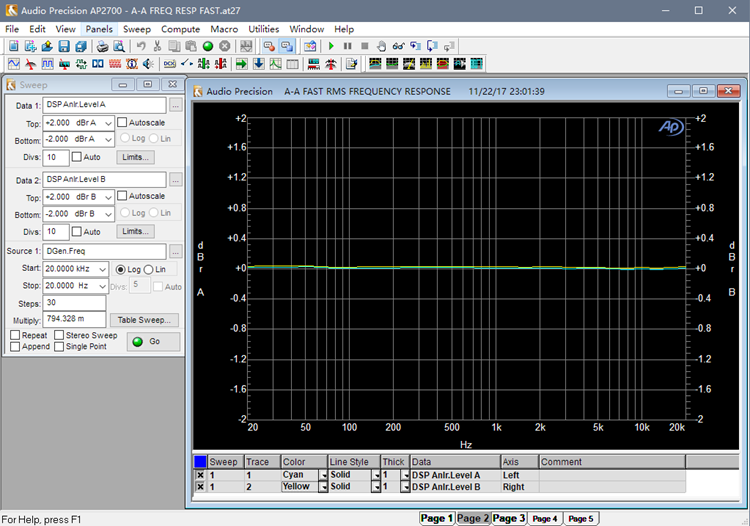The image size is (750, 526).
Task: Click the Bar Graph meter icon
Action: point(314,64)
